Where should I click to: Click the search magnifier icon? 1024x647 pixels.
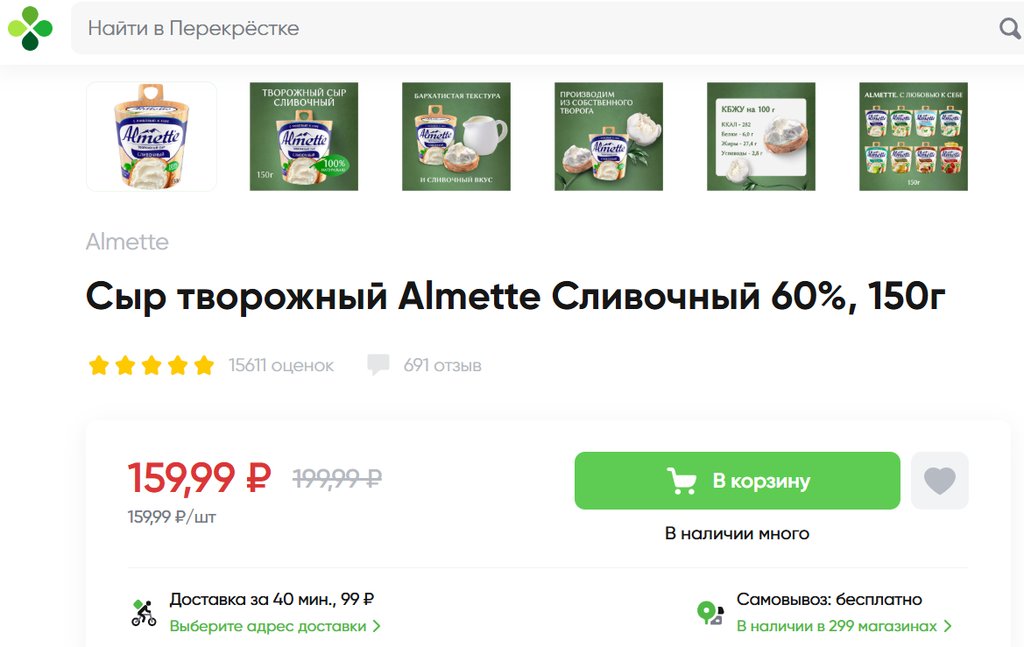coord(1010,28)
